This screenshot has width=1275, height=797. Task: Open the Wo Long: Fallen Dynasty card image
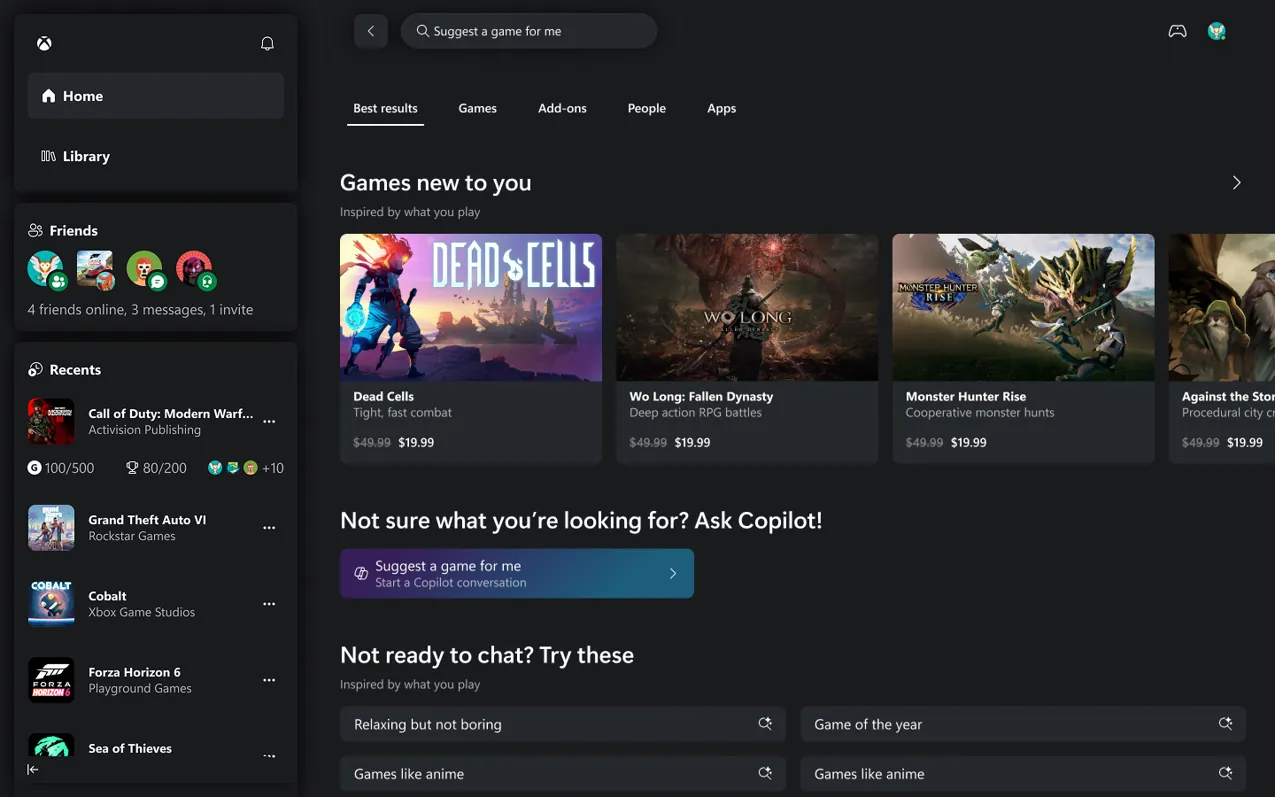click(x=747, y=307)
